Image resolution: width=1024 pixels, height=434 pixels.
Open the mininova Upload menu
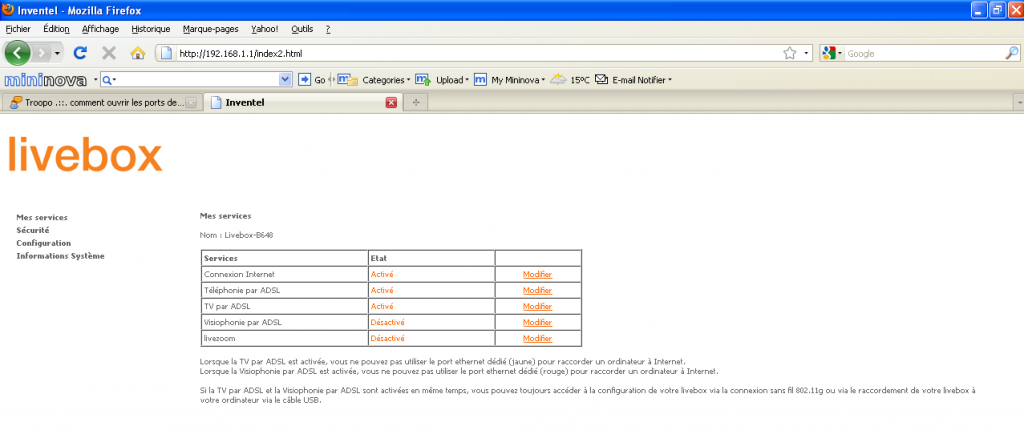[443, 80]
